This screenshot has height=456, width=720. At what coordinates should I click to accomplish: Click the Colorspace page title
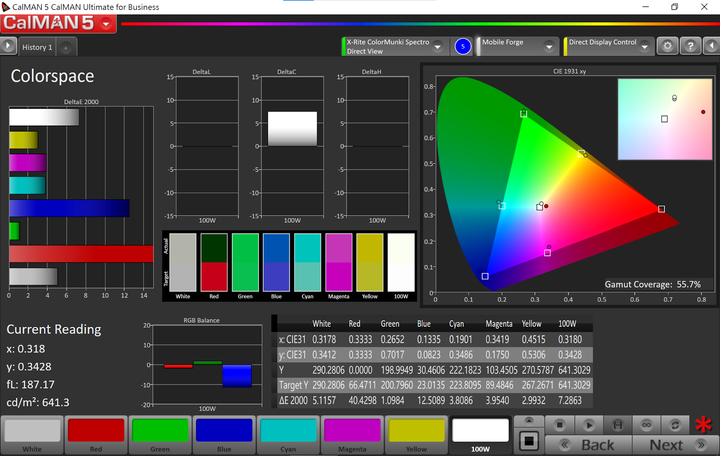pos(52,76)
